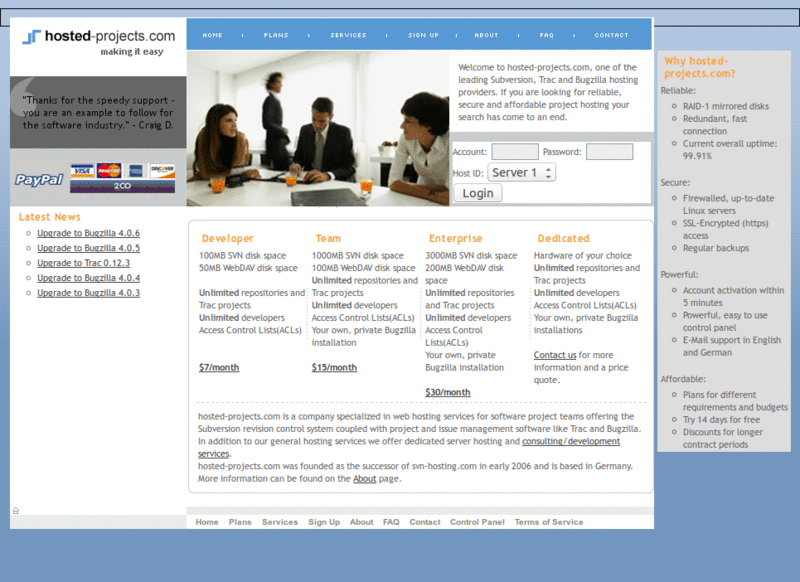Click the Dedicated plan heading
The width and height of the screenshot is (800, 582).
click(x=563, y=239)
